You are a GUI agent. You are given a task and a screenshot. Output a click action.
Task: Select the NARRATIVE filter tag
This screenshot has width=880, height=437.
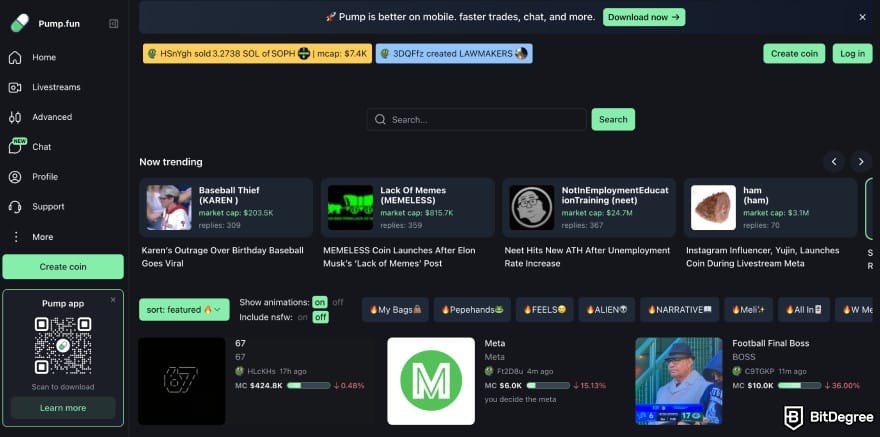[679, 310]
